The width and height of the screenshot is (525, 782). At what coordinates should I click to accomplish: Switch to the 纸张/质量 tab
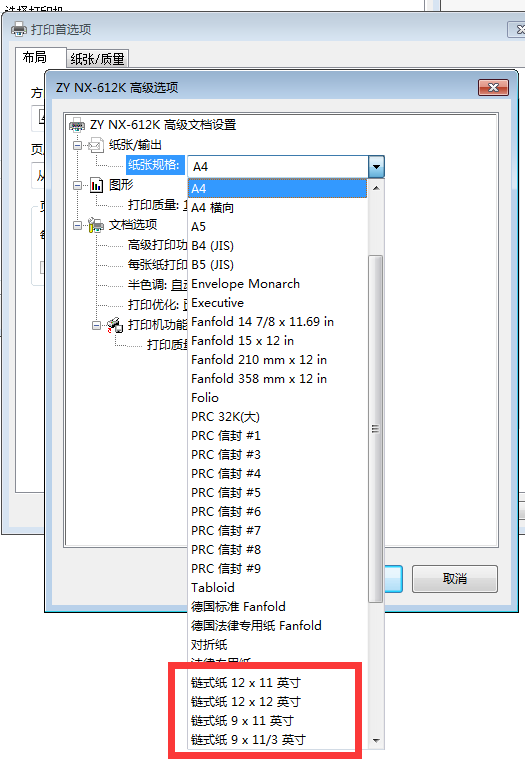pyautogui.click(x=97, y=59)
